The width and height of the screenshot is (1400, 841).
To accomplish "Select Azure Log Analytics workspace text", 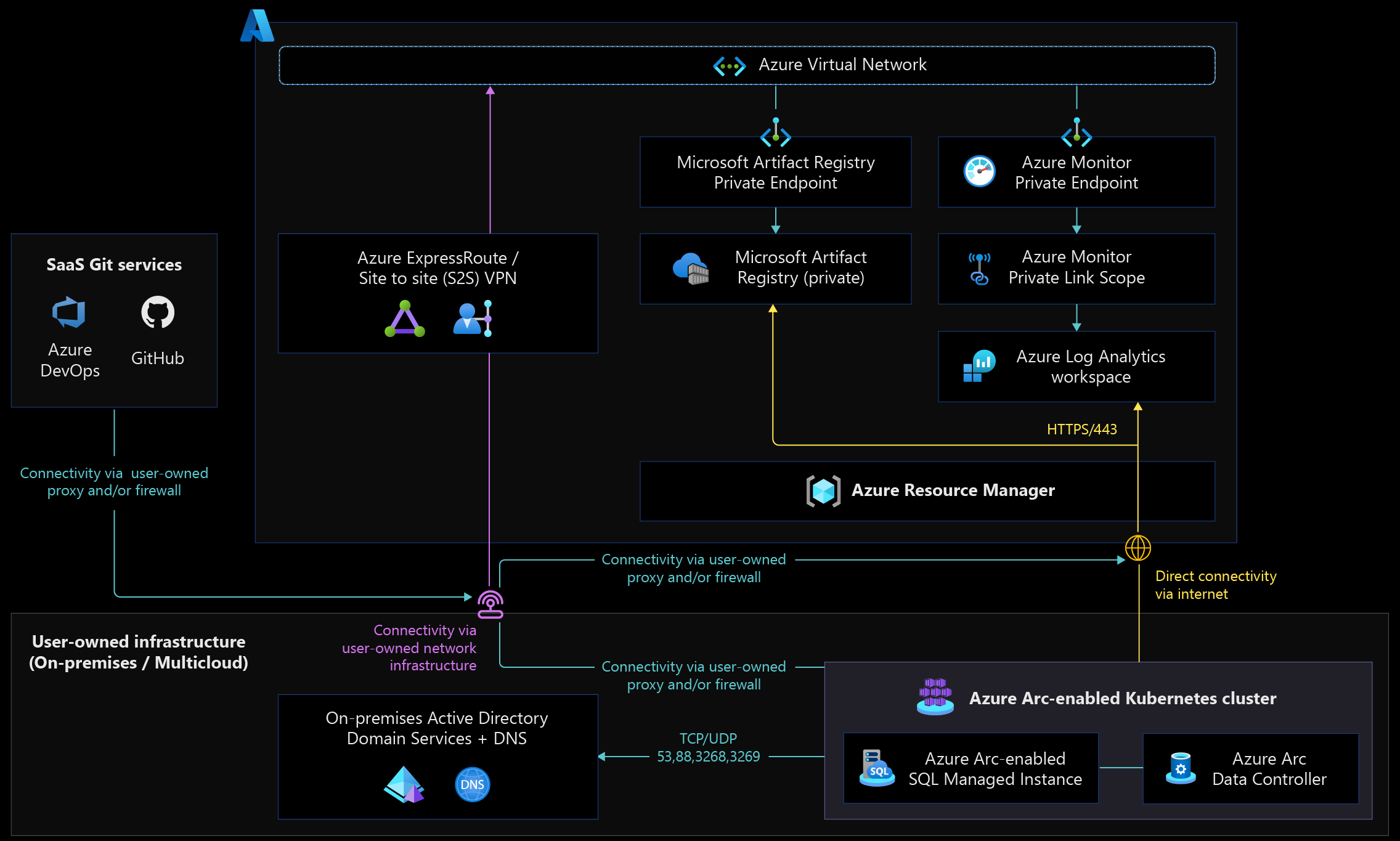I will [1091, 367].
